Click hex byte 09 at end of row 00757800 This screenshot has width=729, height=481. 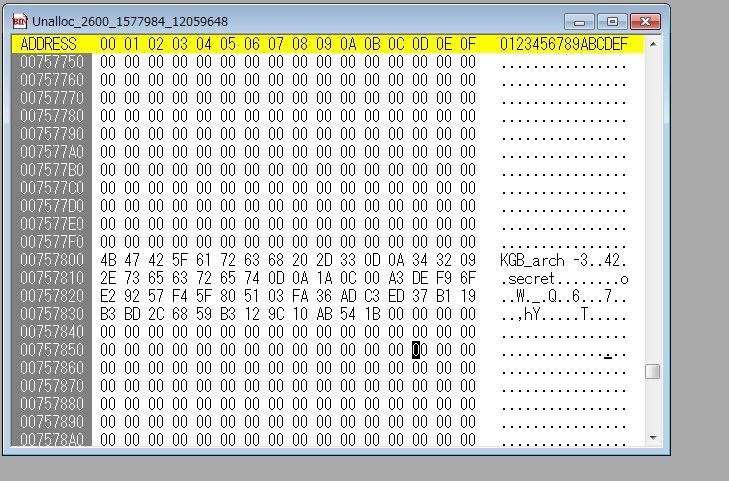tap(468, 260)
